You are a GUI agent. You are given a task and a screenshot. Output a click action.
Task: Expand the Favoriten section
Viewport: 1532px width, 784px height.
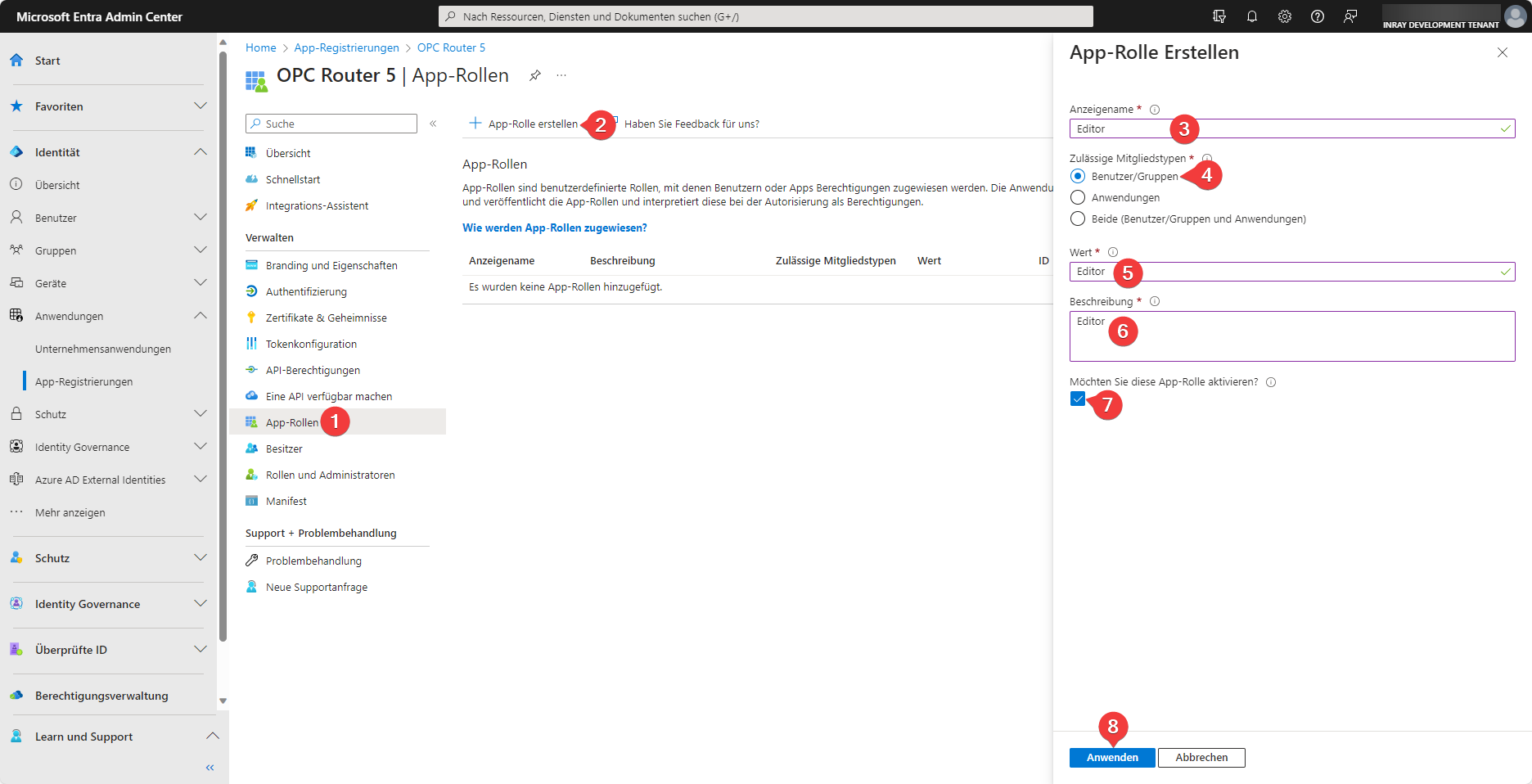tap(200, 106)
